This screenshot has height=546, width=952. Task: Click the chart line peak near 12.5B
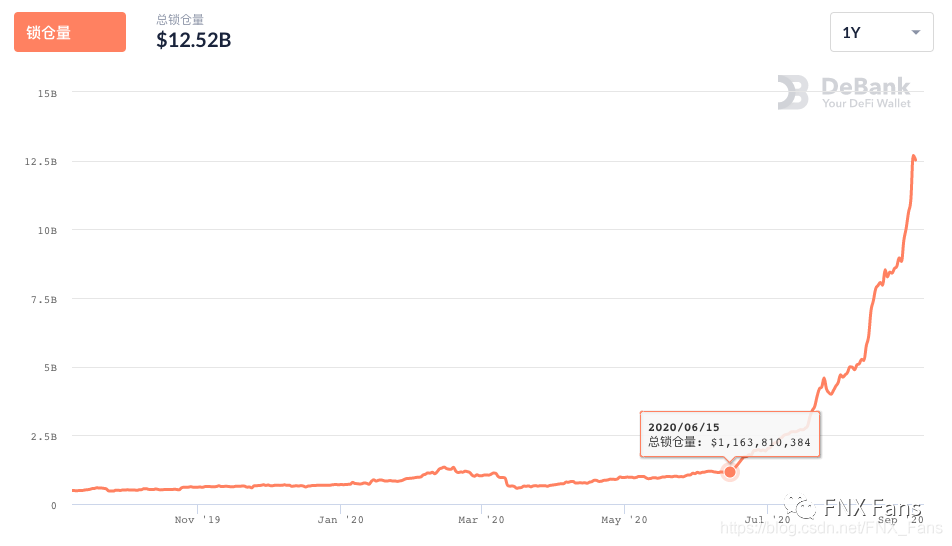[914, 157]
